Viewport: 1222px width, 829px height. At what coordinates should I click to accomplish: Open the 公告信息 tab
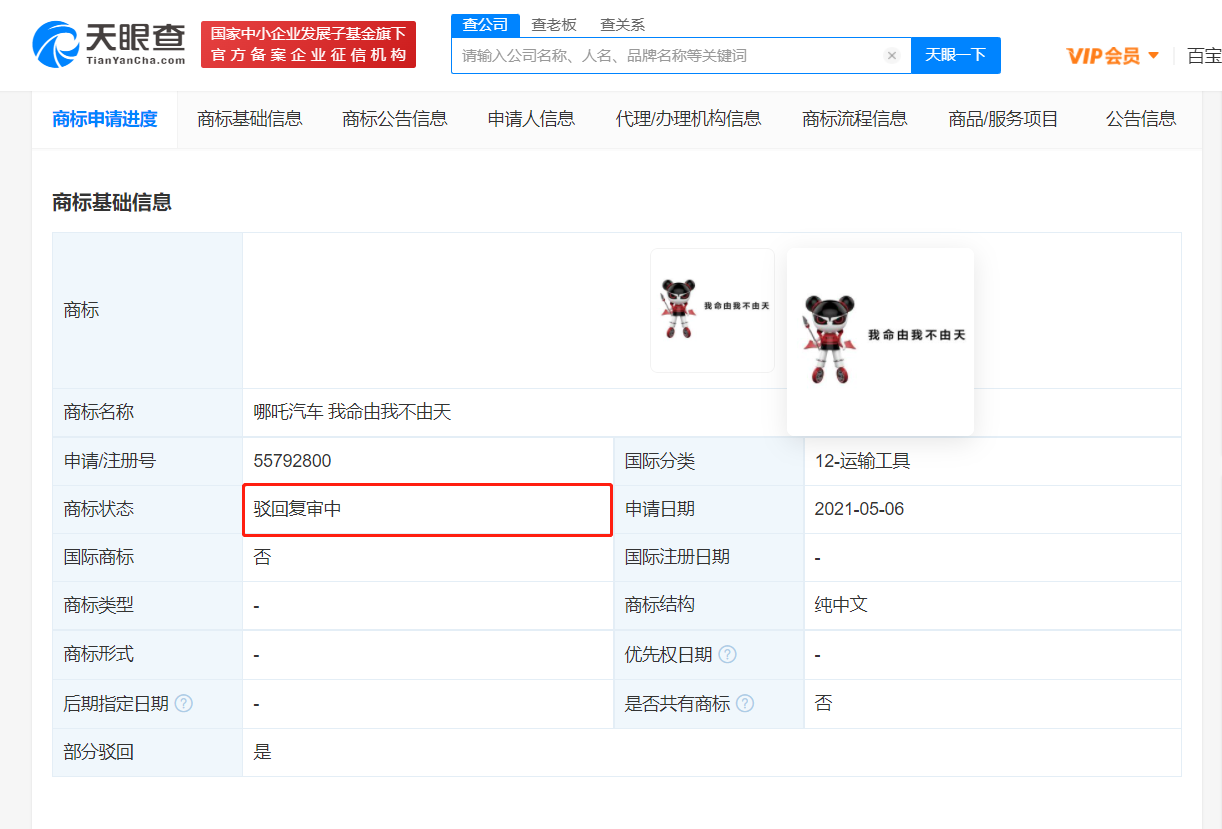coord(1141,119)
